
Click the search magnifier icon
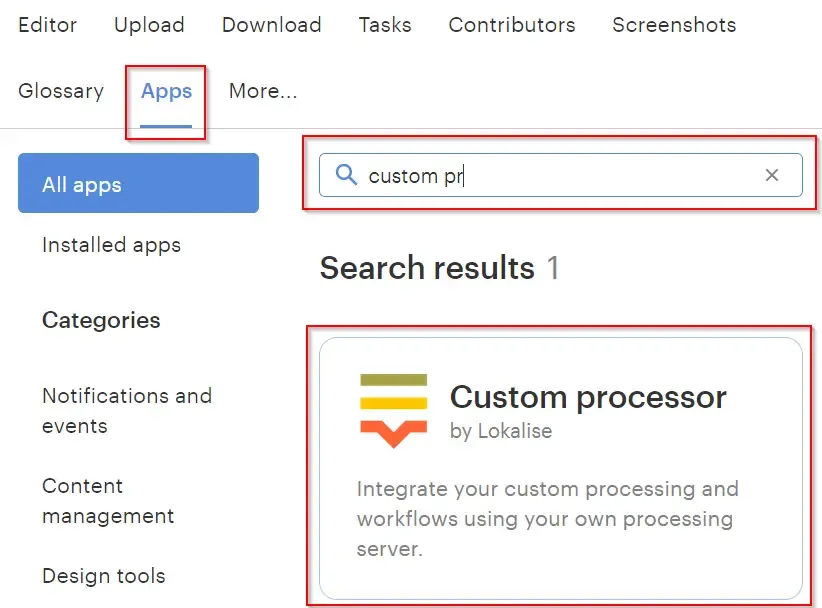coord(346,175)
